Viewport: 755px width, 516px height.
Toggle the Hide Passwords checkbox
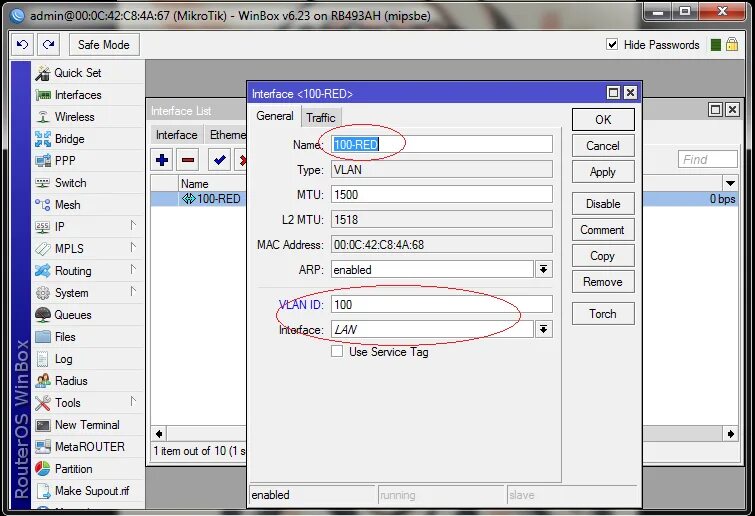[612, 45]
